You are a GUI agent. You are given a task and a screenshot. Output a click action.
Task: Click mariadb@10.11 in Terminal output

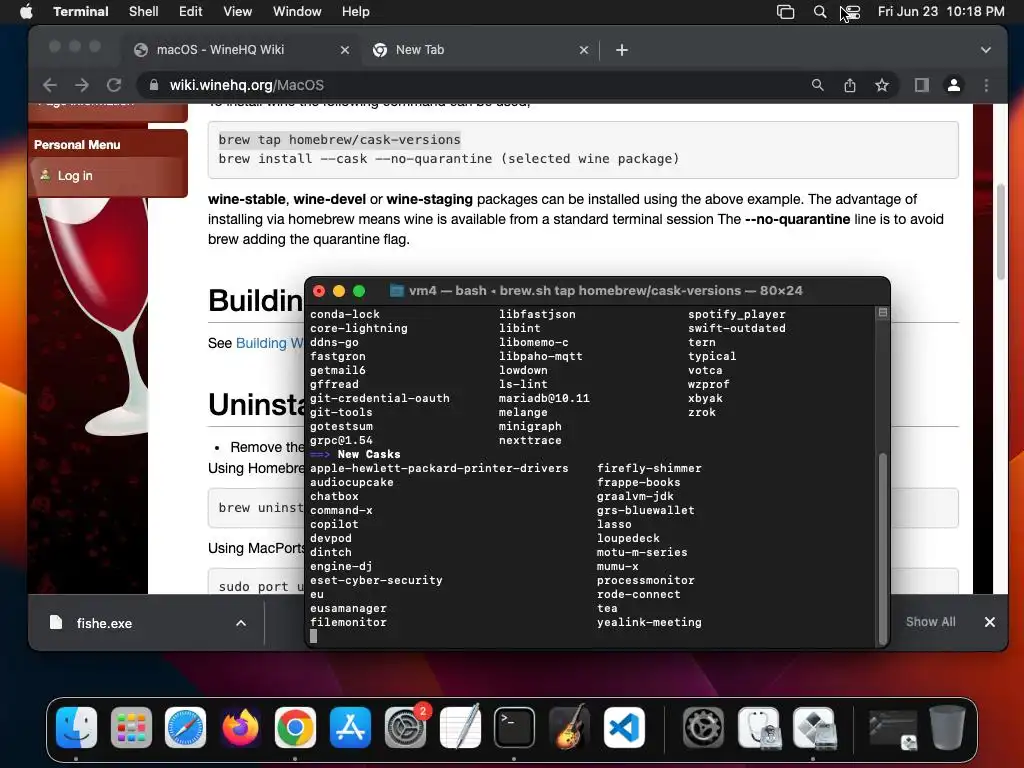coord(544,398)
